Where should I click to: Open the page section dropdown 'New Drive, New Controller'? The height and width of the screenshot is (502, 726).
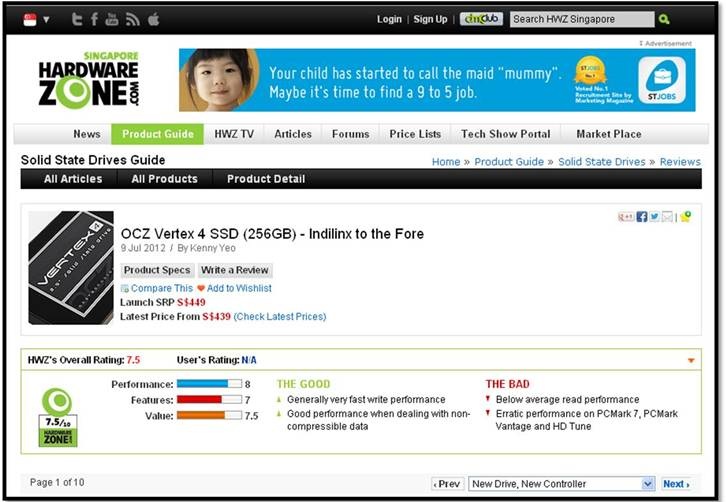(562, 484)
